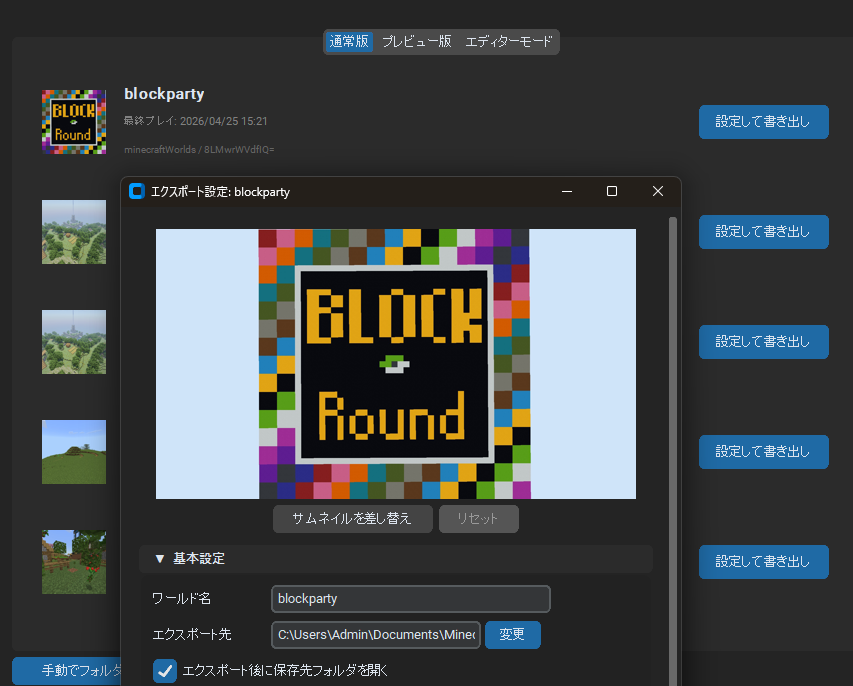This screenshot has width=853, height=686.
Task: Uncheck エクスポート後に保存先フォルダを開く checkbox
Action: (165, 670)
